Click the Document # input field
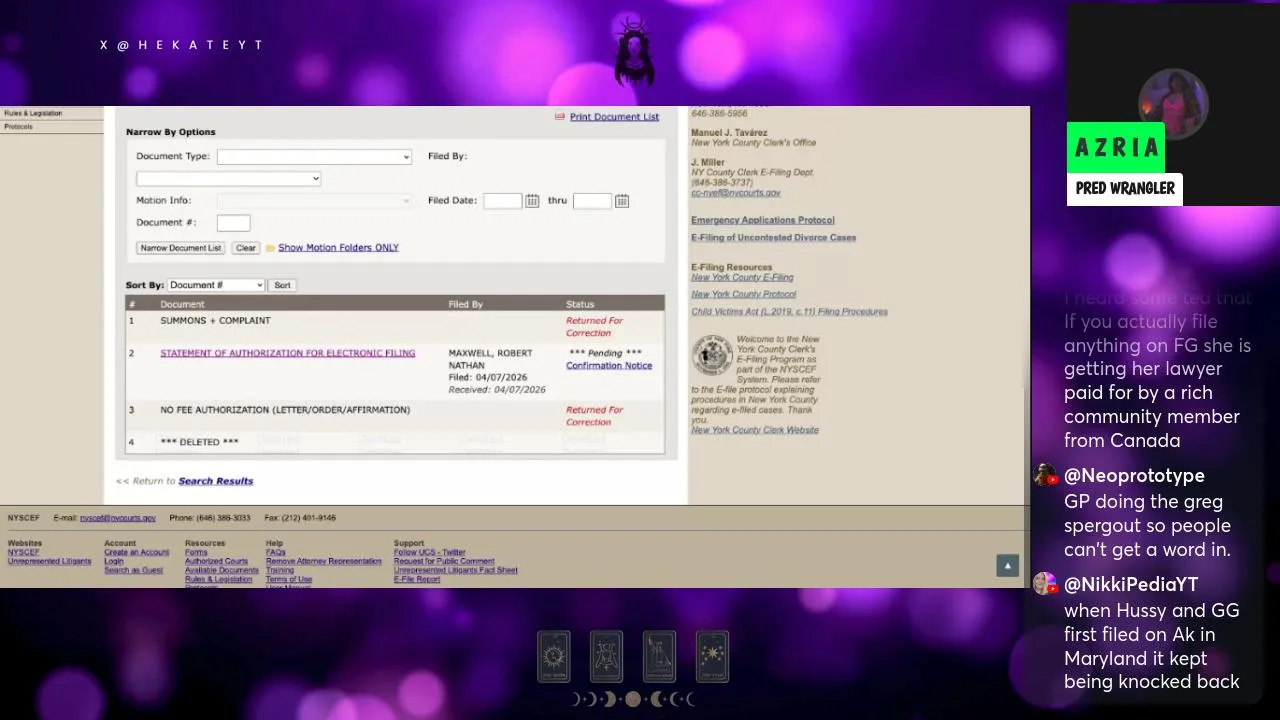1280x720 pixels. point(233,223)
